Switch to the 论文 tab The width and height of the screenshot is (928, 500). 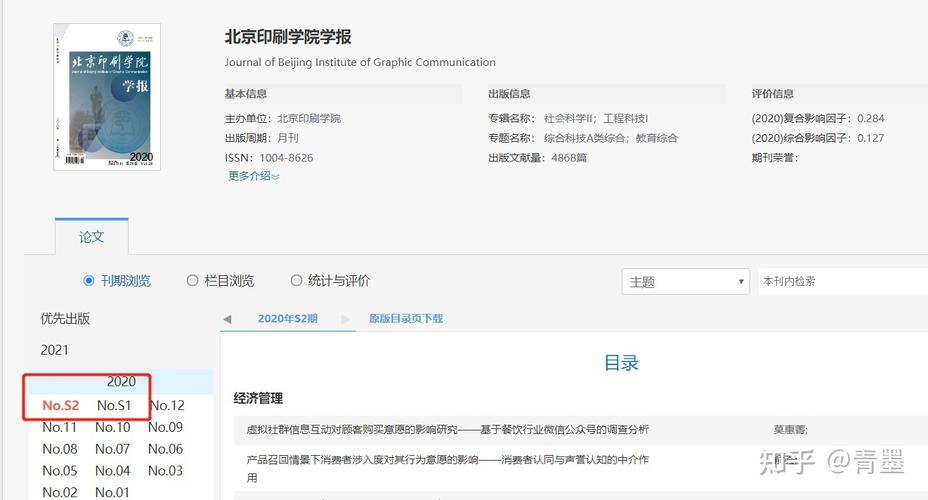[x=92, y=237]
